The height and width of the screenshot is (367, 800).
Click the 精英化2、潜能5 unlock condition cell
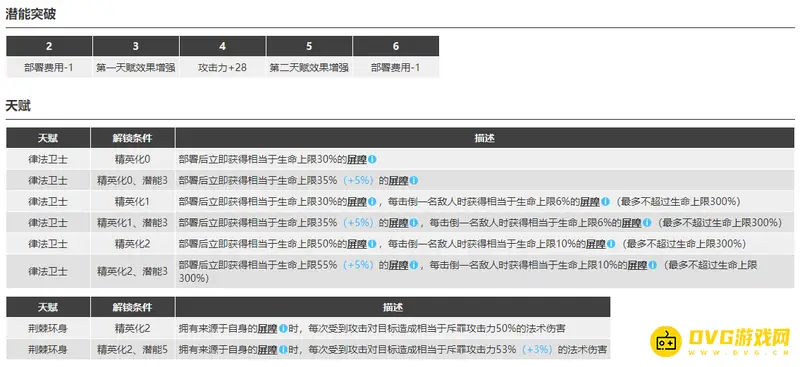pos(133,350)
